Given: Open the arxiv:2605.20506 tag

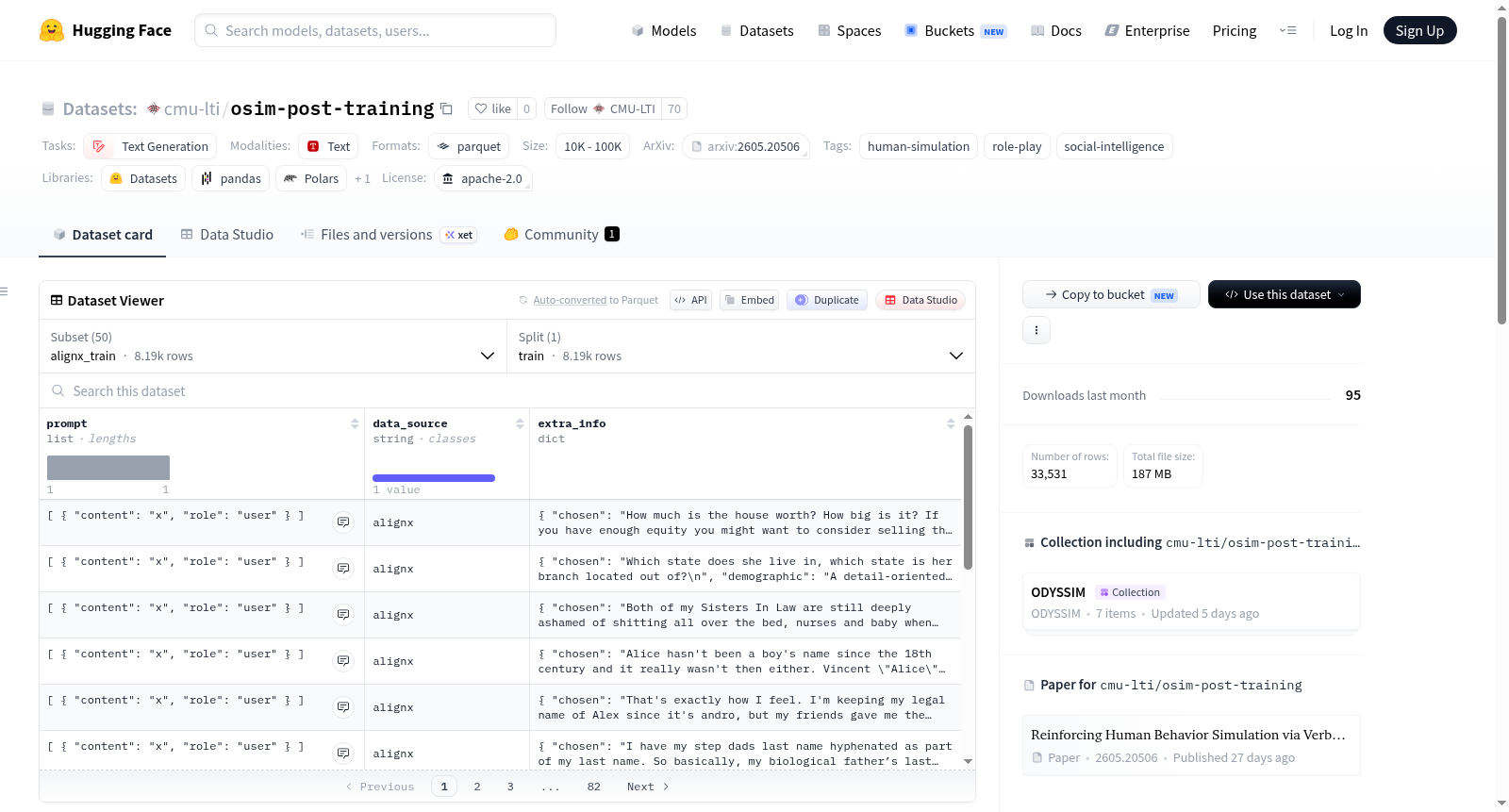Looking at the screenshot, I should coord(746,146).
